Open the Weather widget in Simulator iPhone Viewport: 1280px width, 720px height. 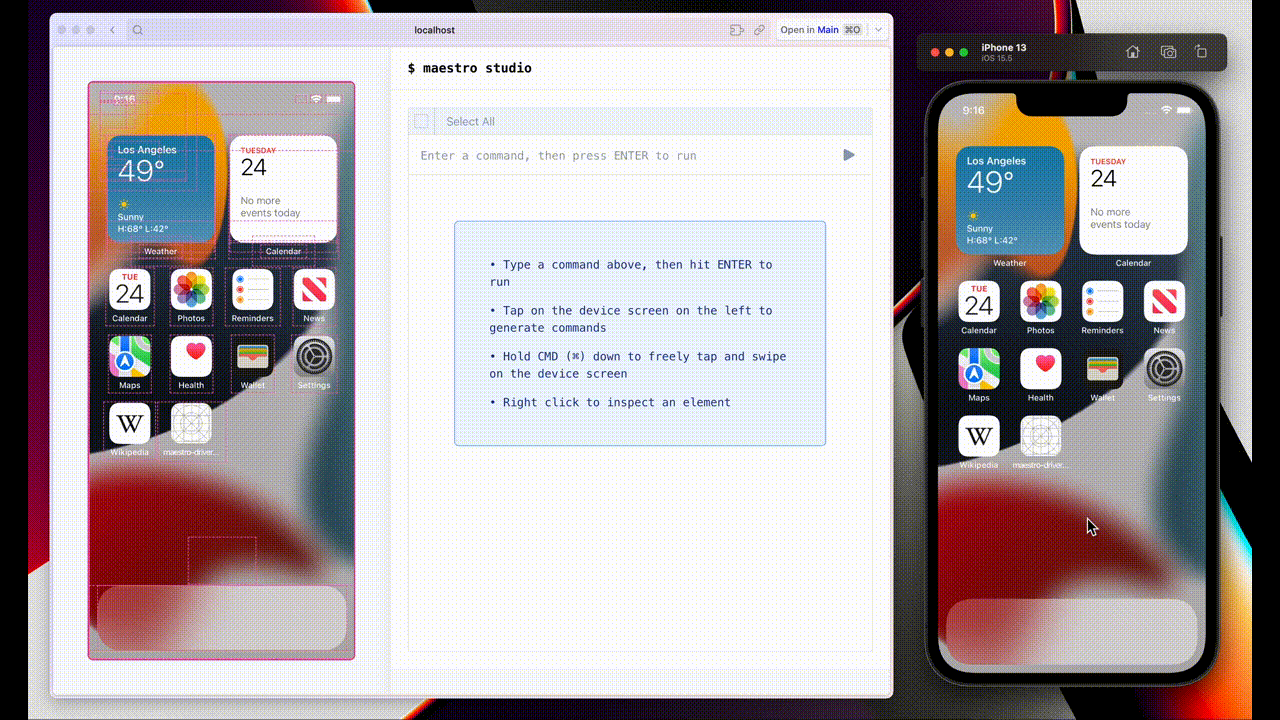pyautogui.click(x=1010, y=200)
